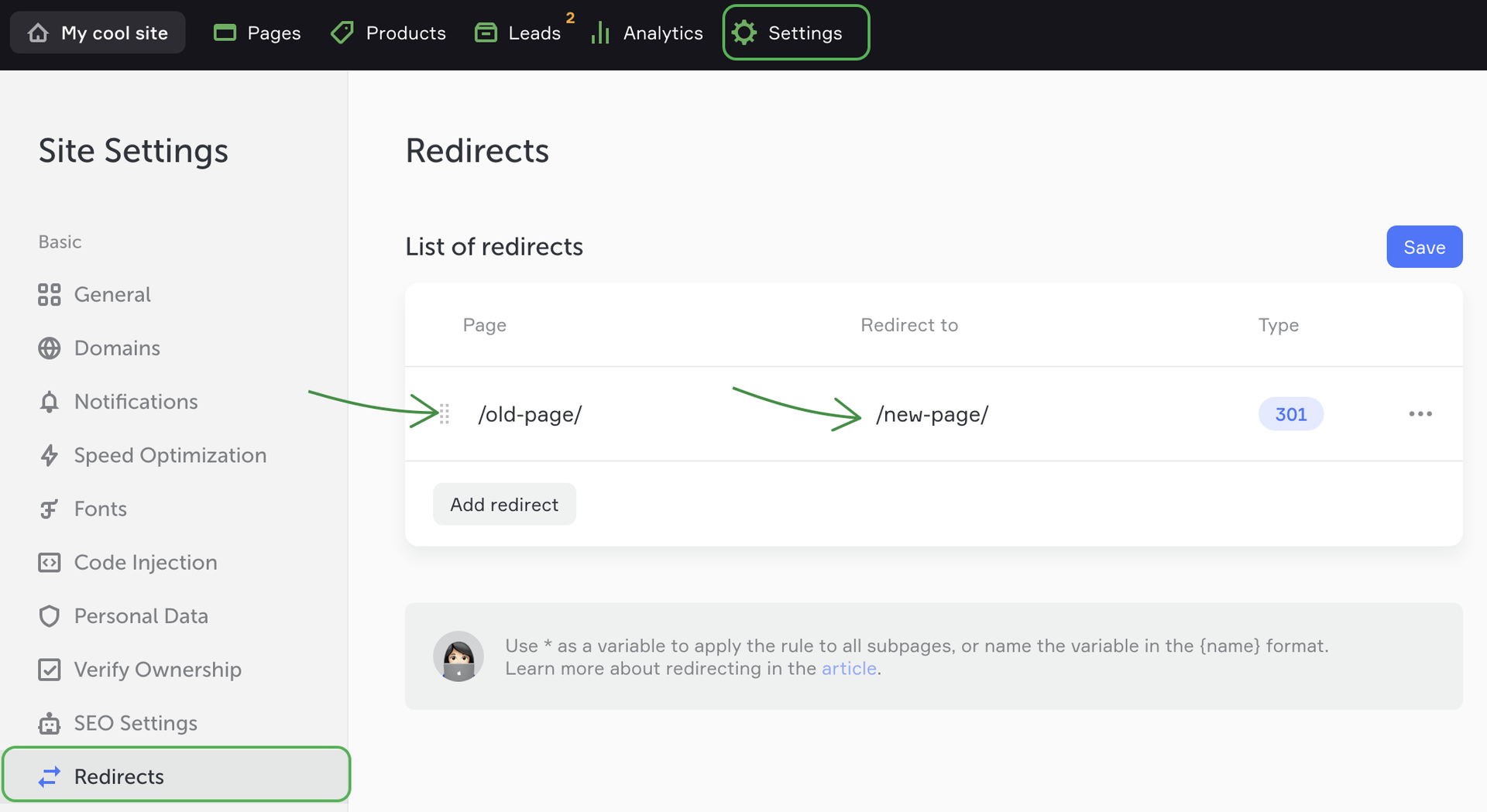Click the Add redirect button
This screenshot has width=1487, height=812.
click(504, 505)
